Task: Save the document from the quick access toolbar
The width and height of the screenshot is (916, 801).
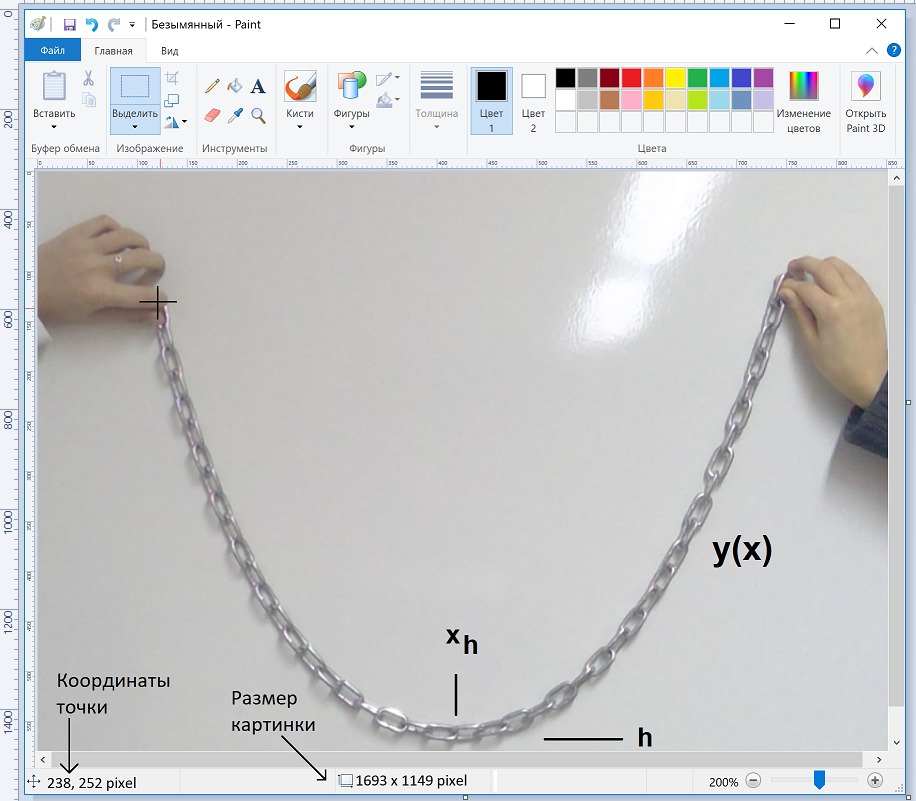Action: click(x=70, y=22)
